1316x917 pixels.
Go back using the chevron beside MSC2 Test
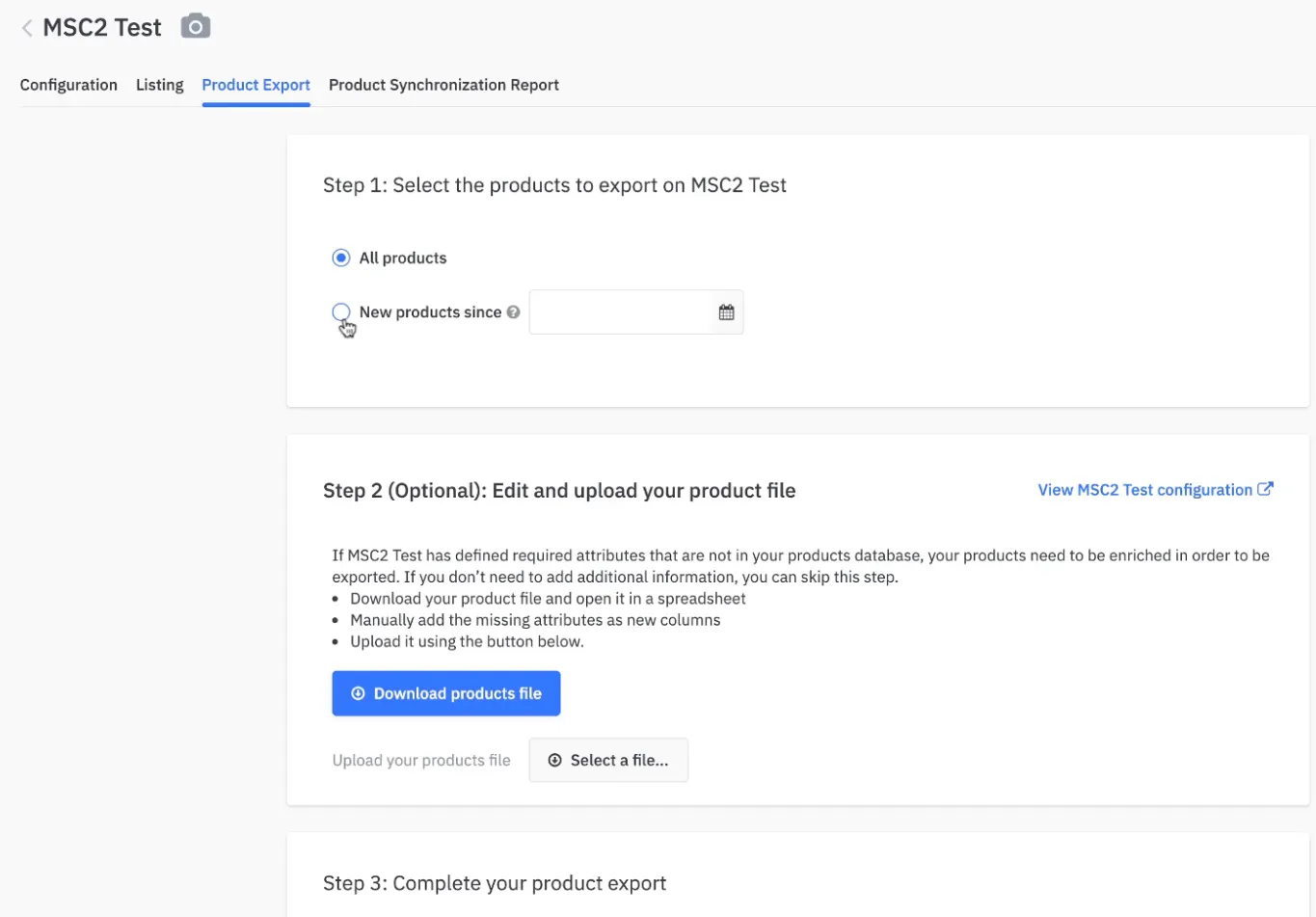[x=27, y=28]
